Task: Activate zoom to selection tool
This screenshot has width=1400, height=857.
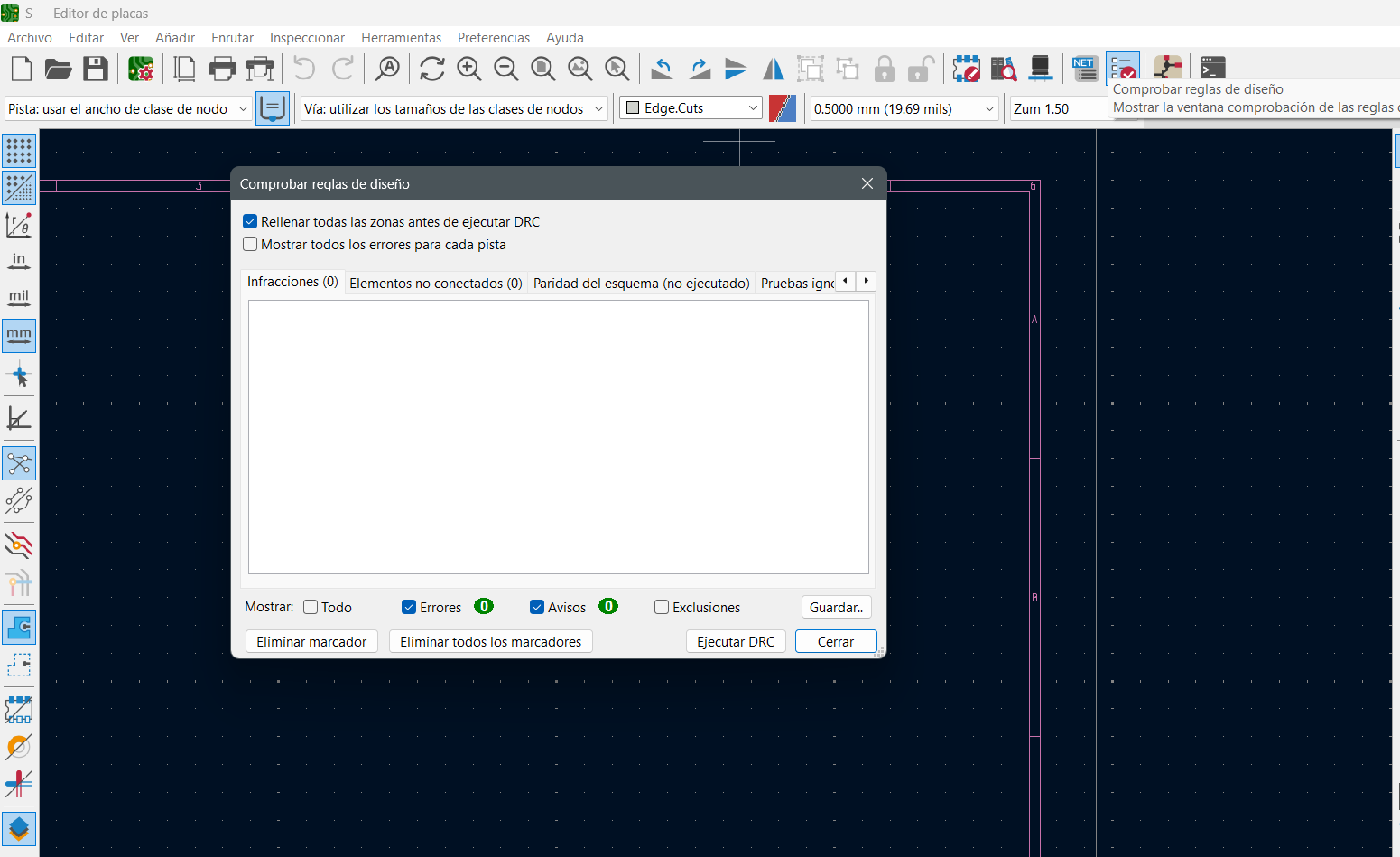Action: point(617,69)
